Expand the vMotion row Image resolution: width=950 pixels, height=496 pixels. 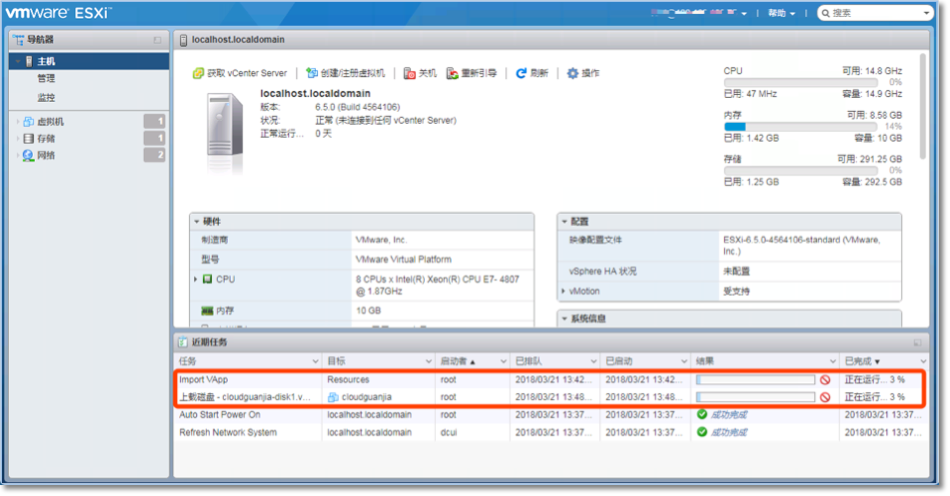pyautogui.click(x=563, y=291)
